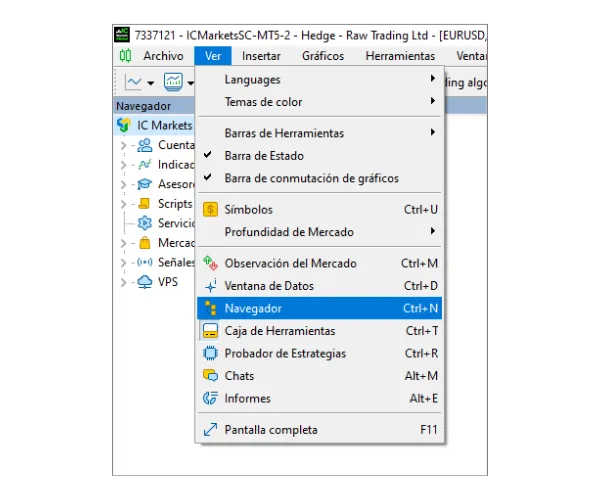Choose Chats menu entry
The height and width of the screenshot is (500, 600).
point(320,376)
